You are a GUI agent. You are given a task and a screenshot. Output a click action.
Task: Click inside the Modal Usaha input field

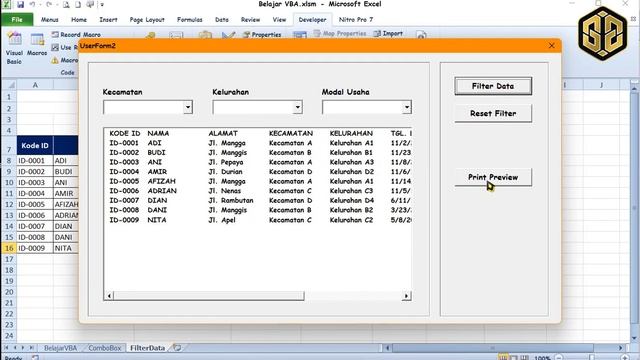(362, 107)
